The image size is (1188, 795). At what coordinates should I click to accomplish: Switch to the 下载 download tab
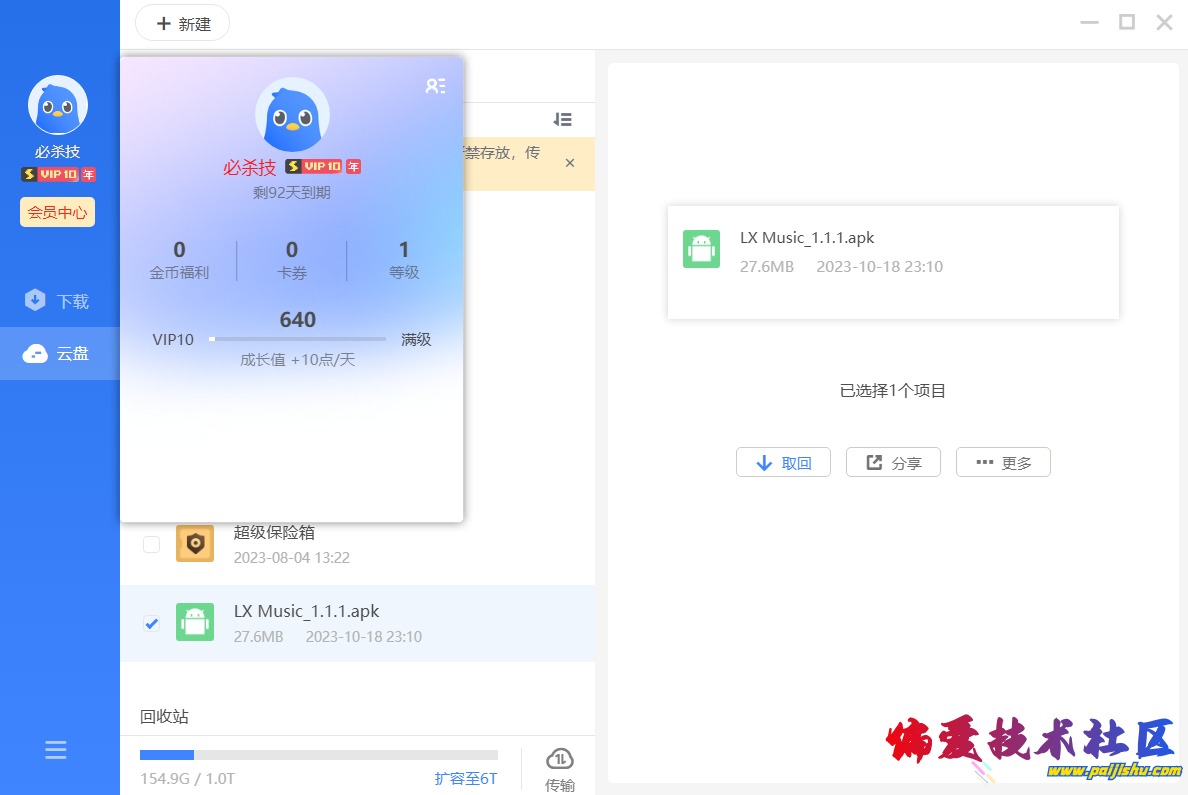tap(60, 301)
